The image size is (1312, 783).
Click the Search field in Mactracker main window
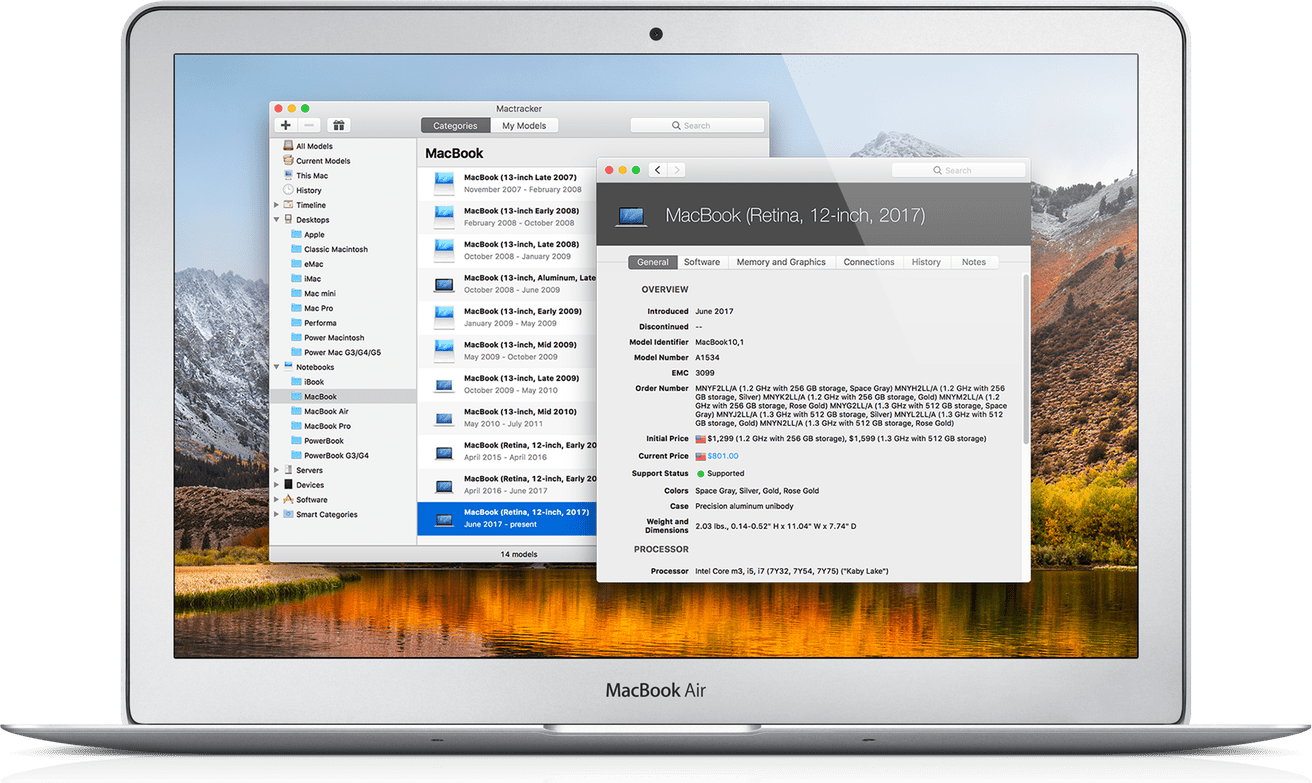click(x=697, y=126)
